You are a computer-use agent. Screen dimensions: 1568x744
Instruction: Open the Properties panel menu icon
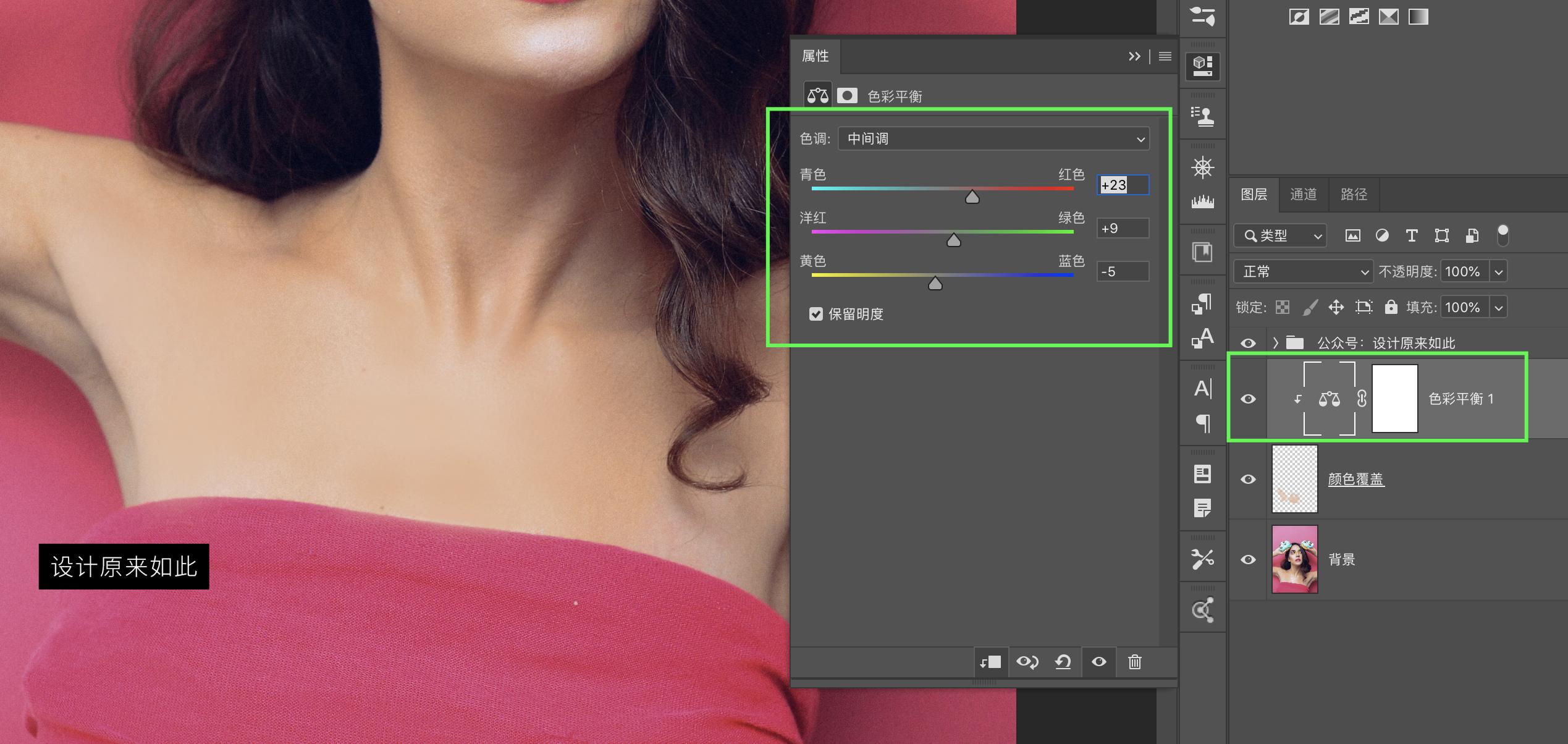coord(1165,56)
